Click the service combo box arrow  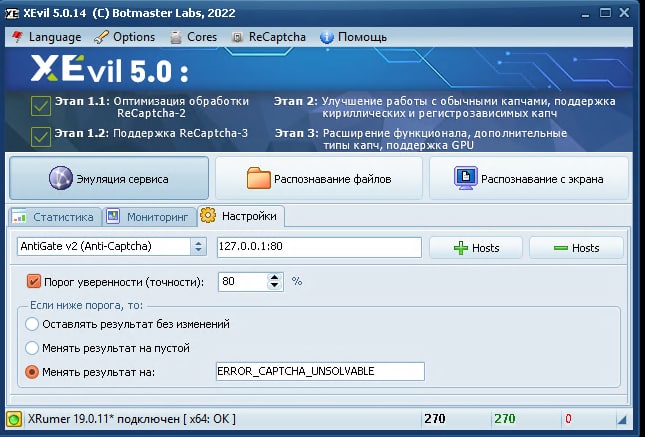(x=198, y=246)
